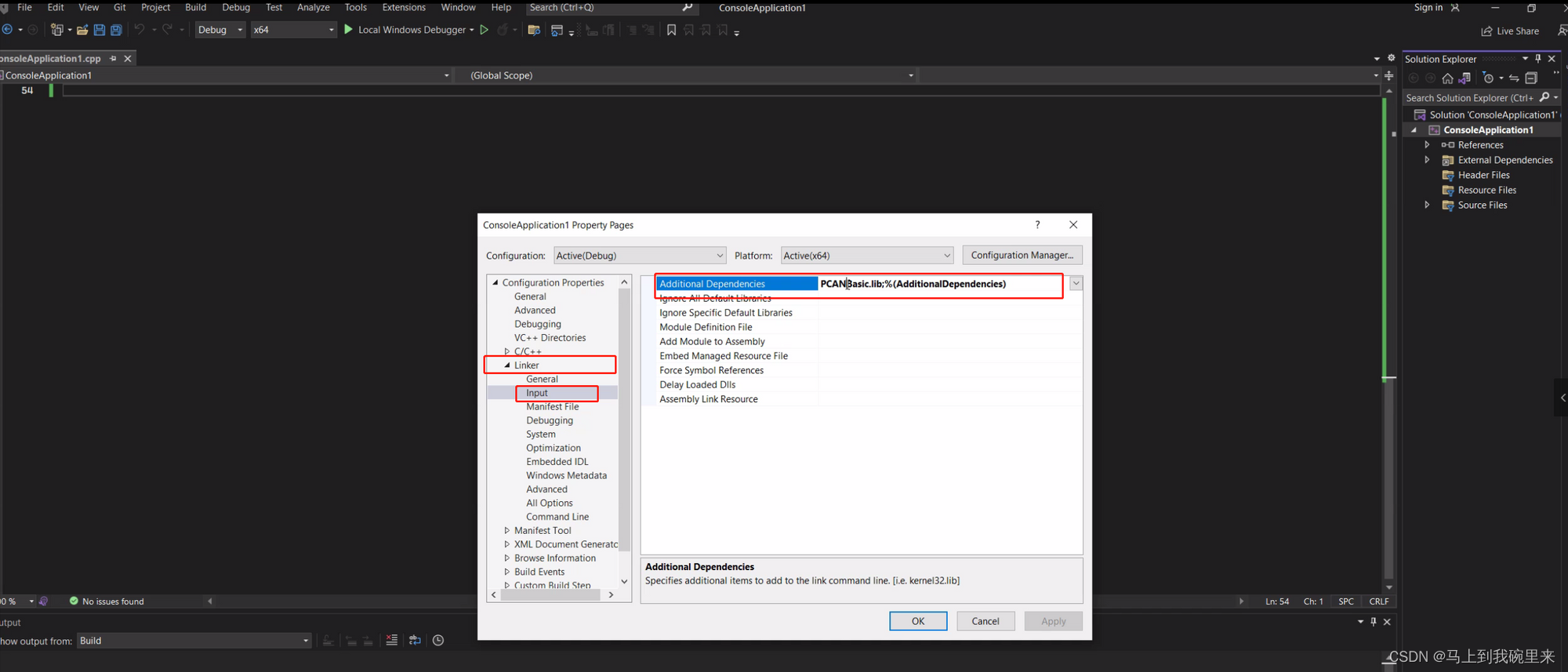Click the Undo arrow icon
The width and height of the screenshot is (1568, 672).
click(140, 29)
